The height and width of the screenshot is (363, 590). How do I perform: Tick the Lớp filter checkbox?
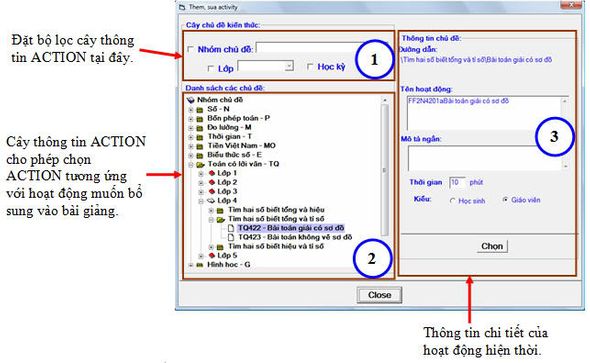click(211, 68)
